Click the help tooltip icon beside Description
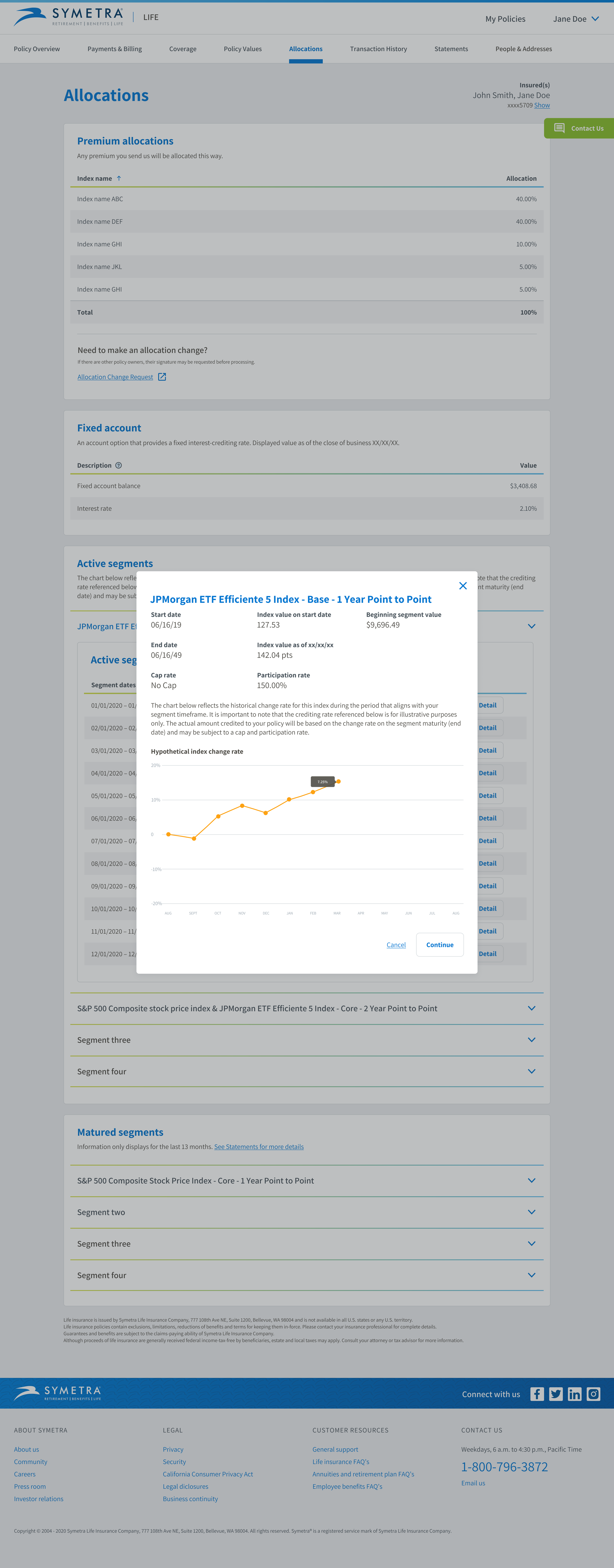The height and width of the screenshot is (1568, 614). pos(118,465)
